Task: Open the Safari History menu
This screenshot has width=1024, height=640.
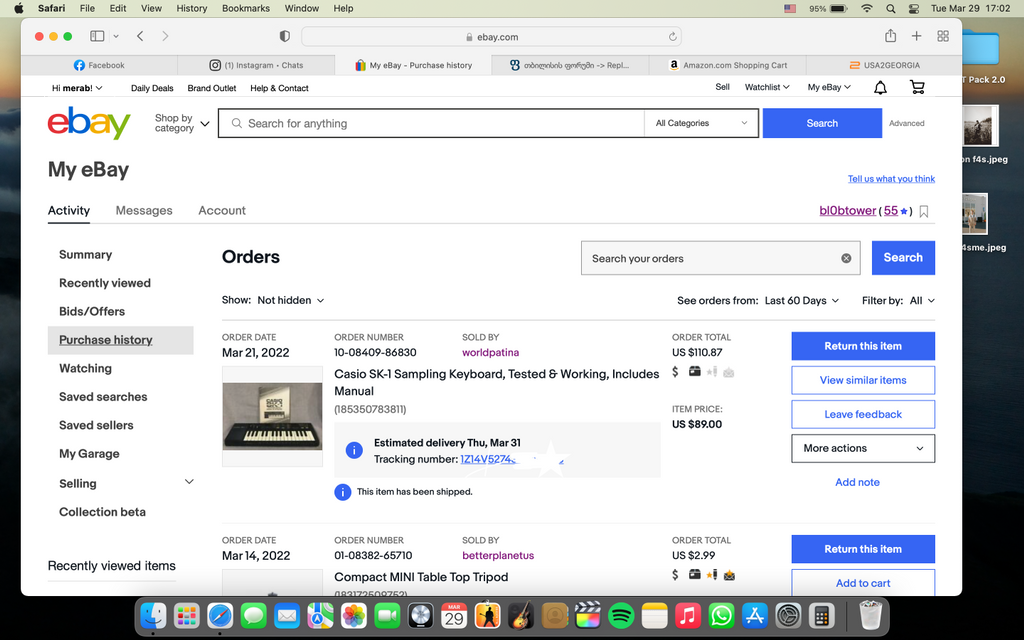Action: (191, 8)
